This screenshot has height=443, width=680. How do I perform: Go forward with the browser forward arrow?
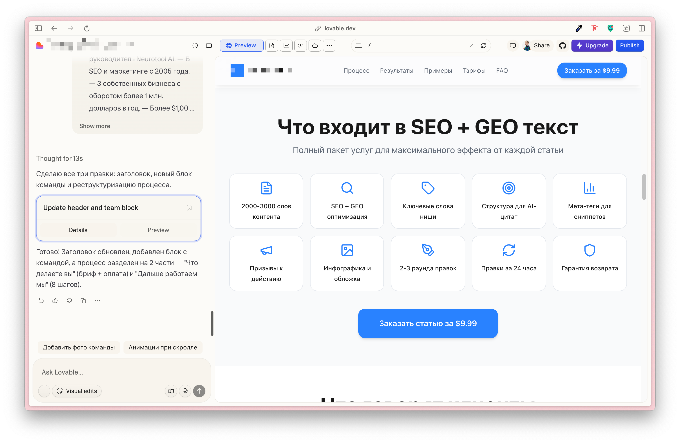click(70, 28)
